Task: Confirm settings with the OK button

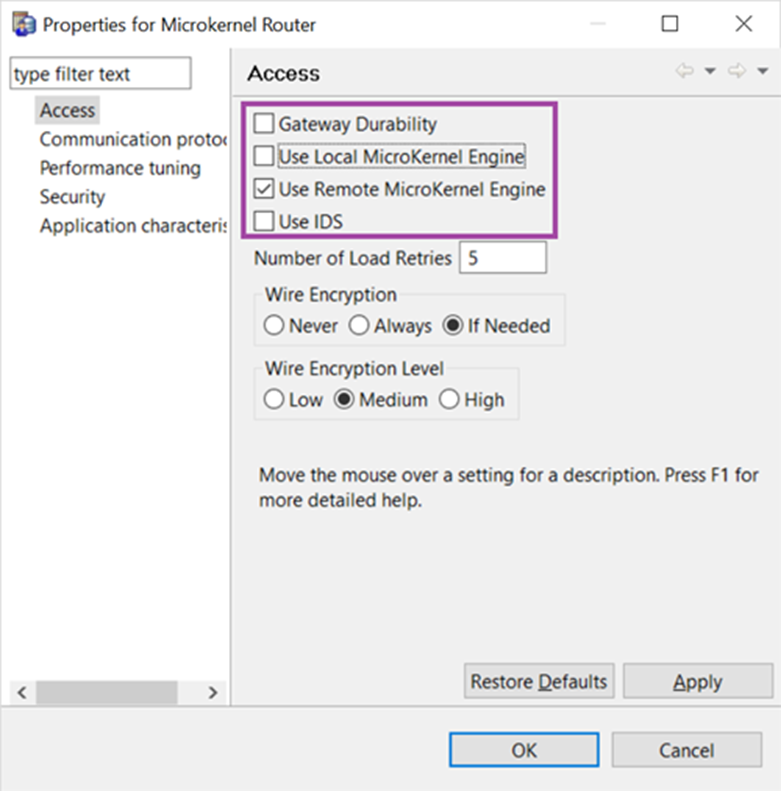Action: (524, 750)
